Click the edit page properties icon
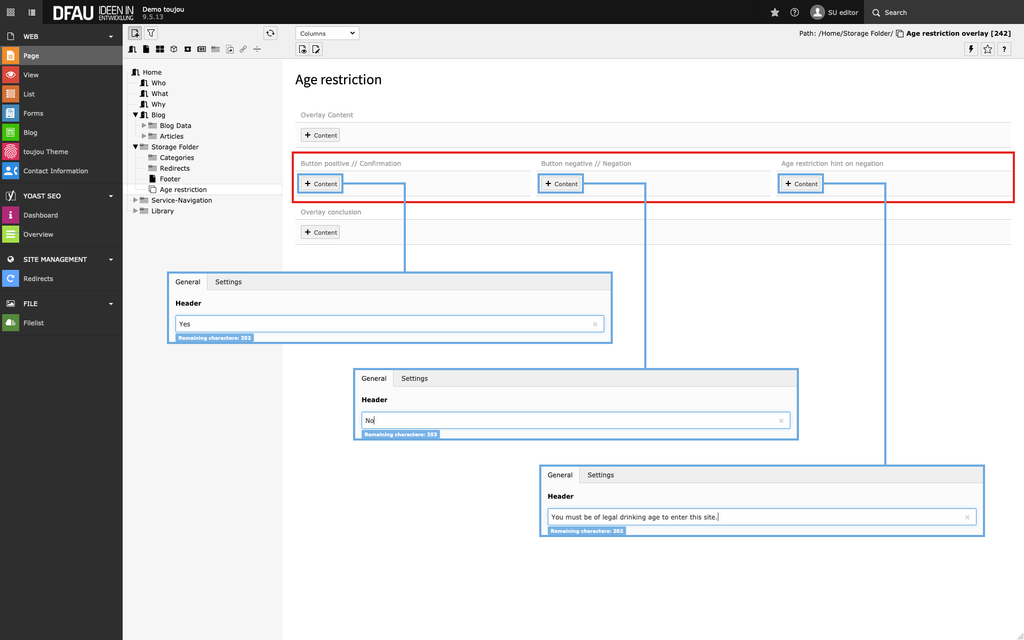The height and width of the screenshot is (640, 1024). tap(316, 49)
